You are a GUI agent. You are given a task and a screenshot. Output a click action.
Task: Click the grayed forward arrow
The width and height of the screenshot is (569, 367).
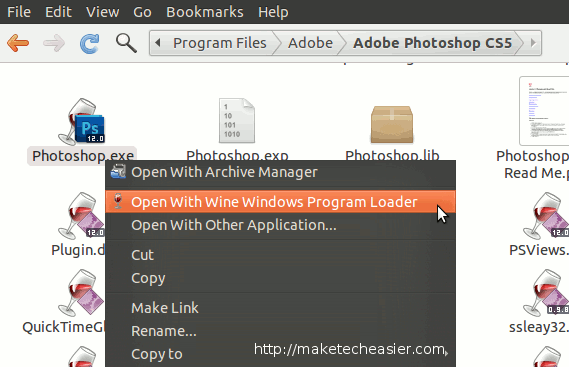coord(54,43)
